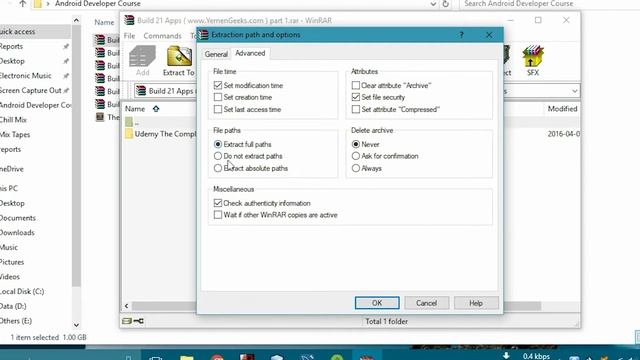Click WinRAR horizontal scrollbar left arrow
Viewport: 640px width, 360px height.
point(127,306)
